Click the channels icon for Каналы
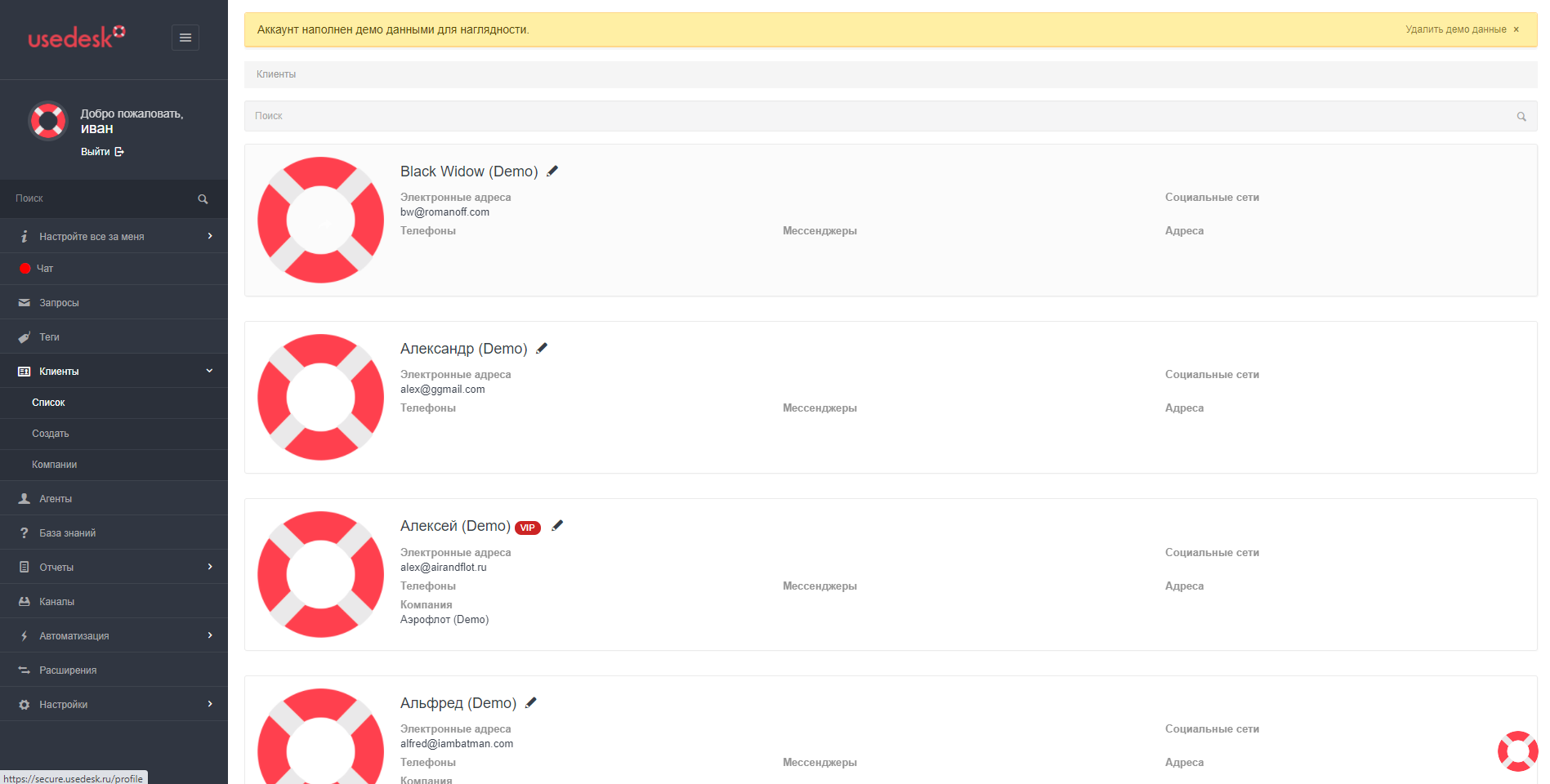1550x784 pixels. tap(25, 602)
